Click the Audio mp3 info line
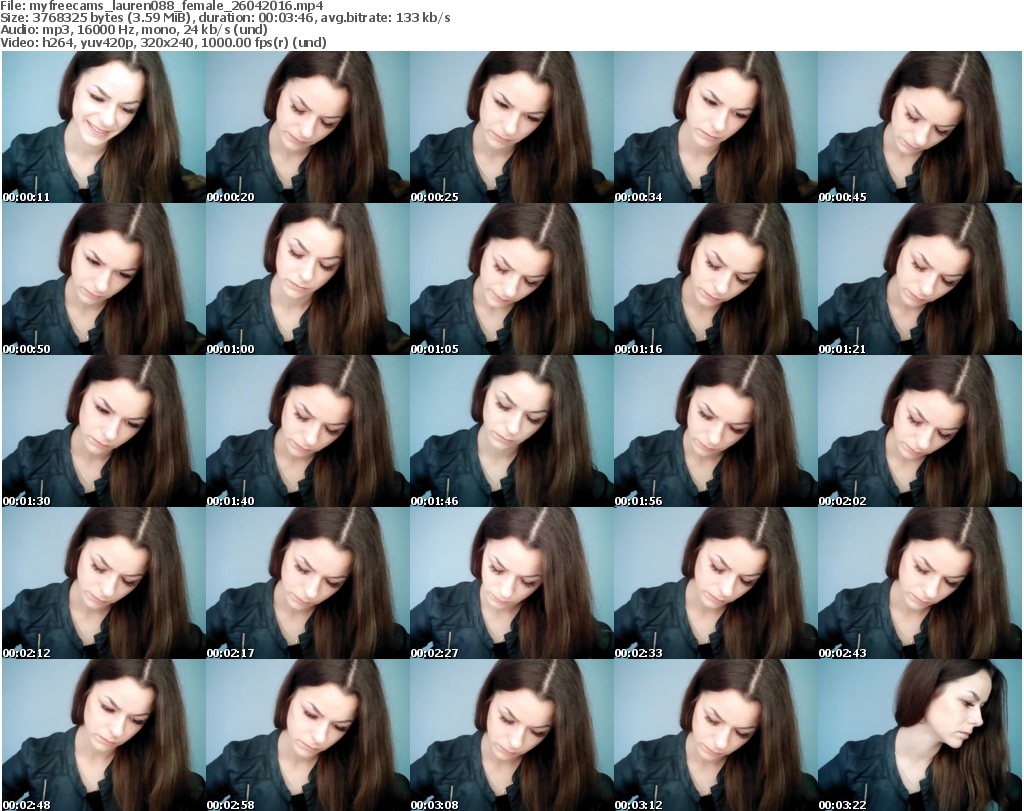Image resolution: width=1024 pixels, height=811 pixels. point(134,30)
